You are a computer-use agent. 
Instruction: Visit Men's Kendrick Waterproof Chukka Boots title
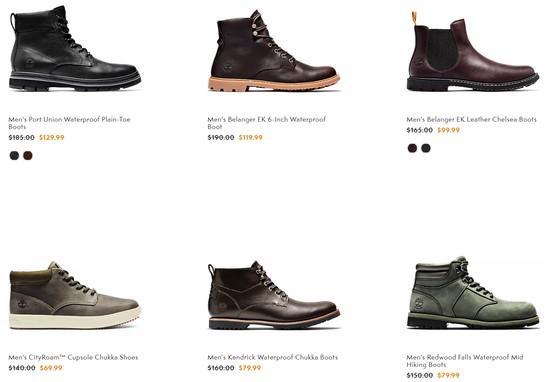coord(273,357)
